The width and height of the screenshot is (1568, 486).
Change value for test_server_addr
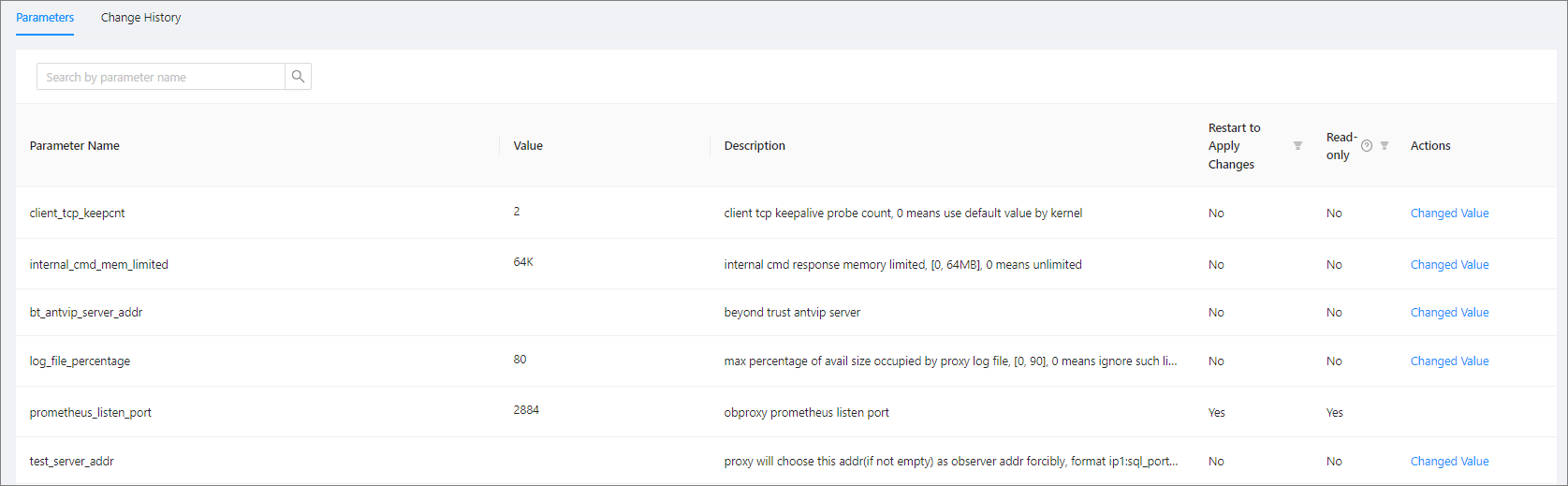tap(1449, 462)
